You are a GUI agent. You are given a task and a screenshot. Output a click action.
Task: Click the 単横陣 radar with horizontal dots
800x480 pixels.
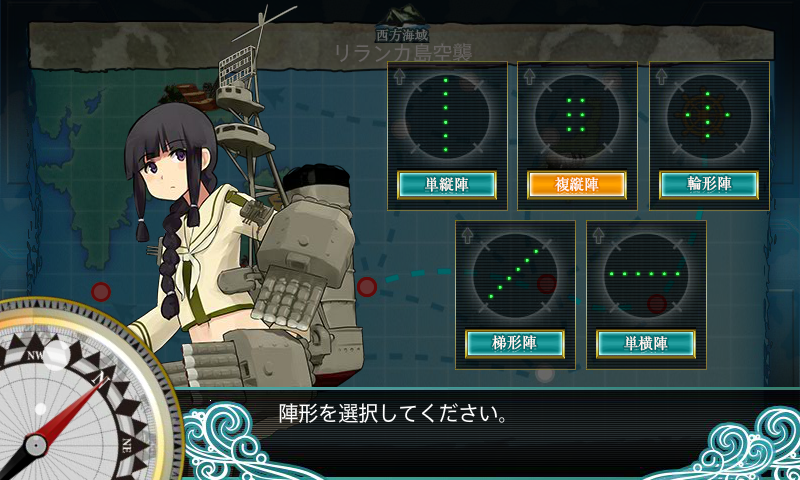tap(645, 274)
